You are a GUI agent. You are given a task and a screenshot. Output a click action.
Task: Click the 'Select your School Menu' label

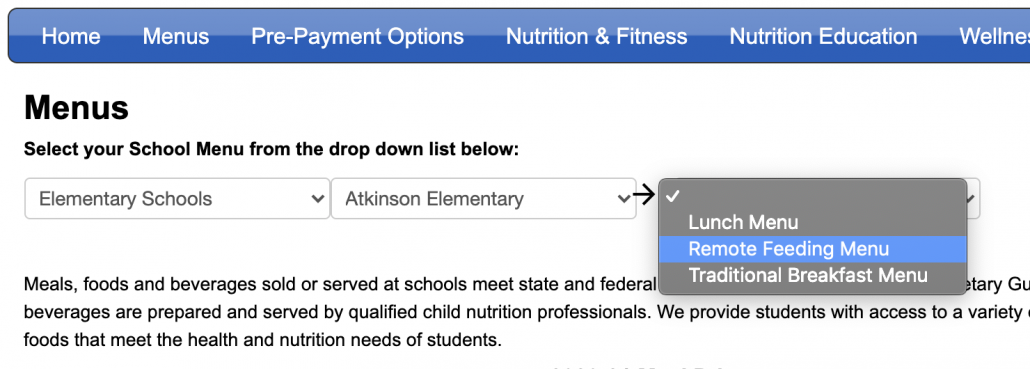click(x=271, y=150)
